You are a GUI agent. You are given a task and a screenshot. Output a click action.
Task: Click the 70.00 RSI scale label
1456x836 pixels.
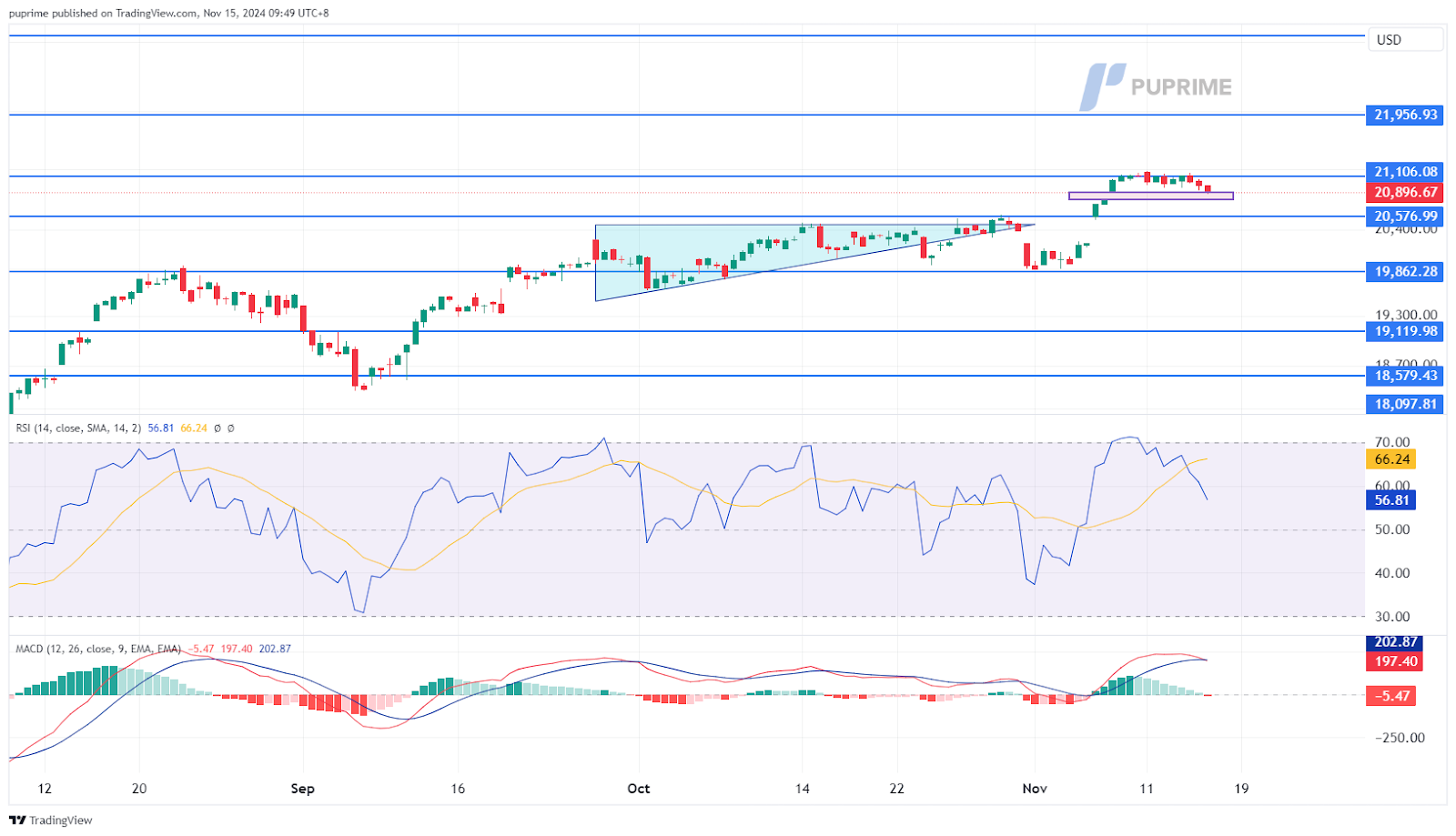(1392, 443)
